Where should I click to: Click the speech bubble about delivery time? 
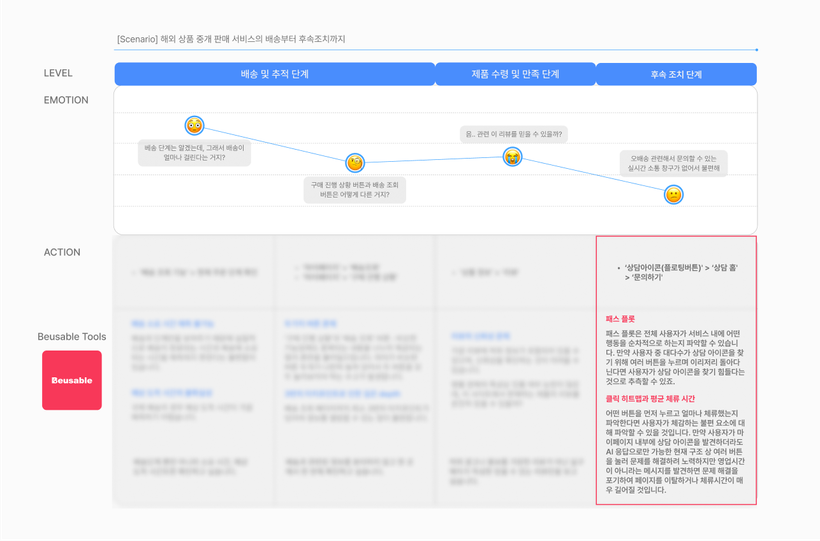194,152
